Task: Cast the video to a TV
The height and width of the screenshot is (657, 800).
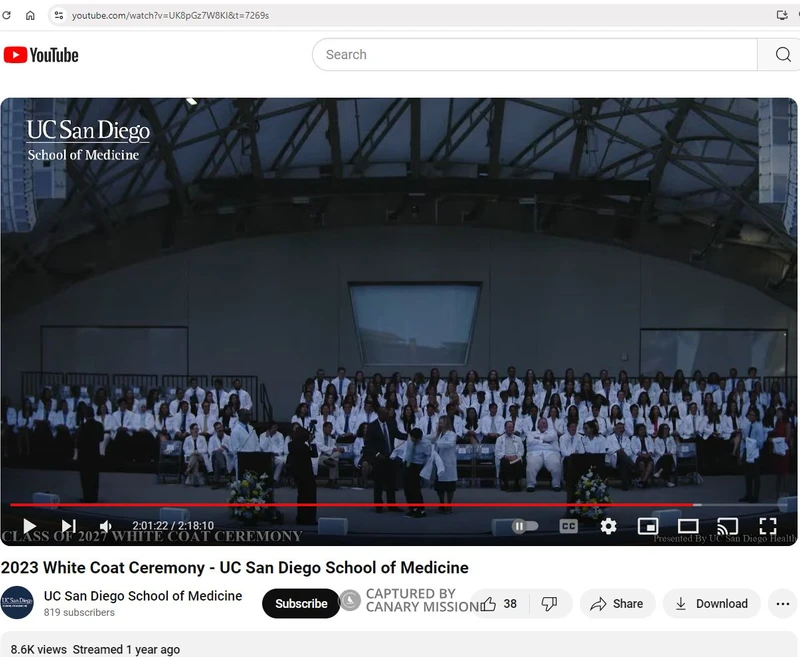Action: click(x=728, y=526)
